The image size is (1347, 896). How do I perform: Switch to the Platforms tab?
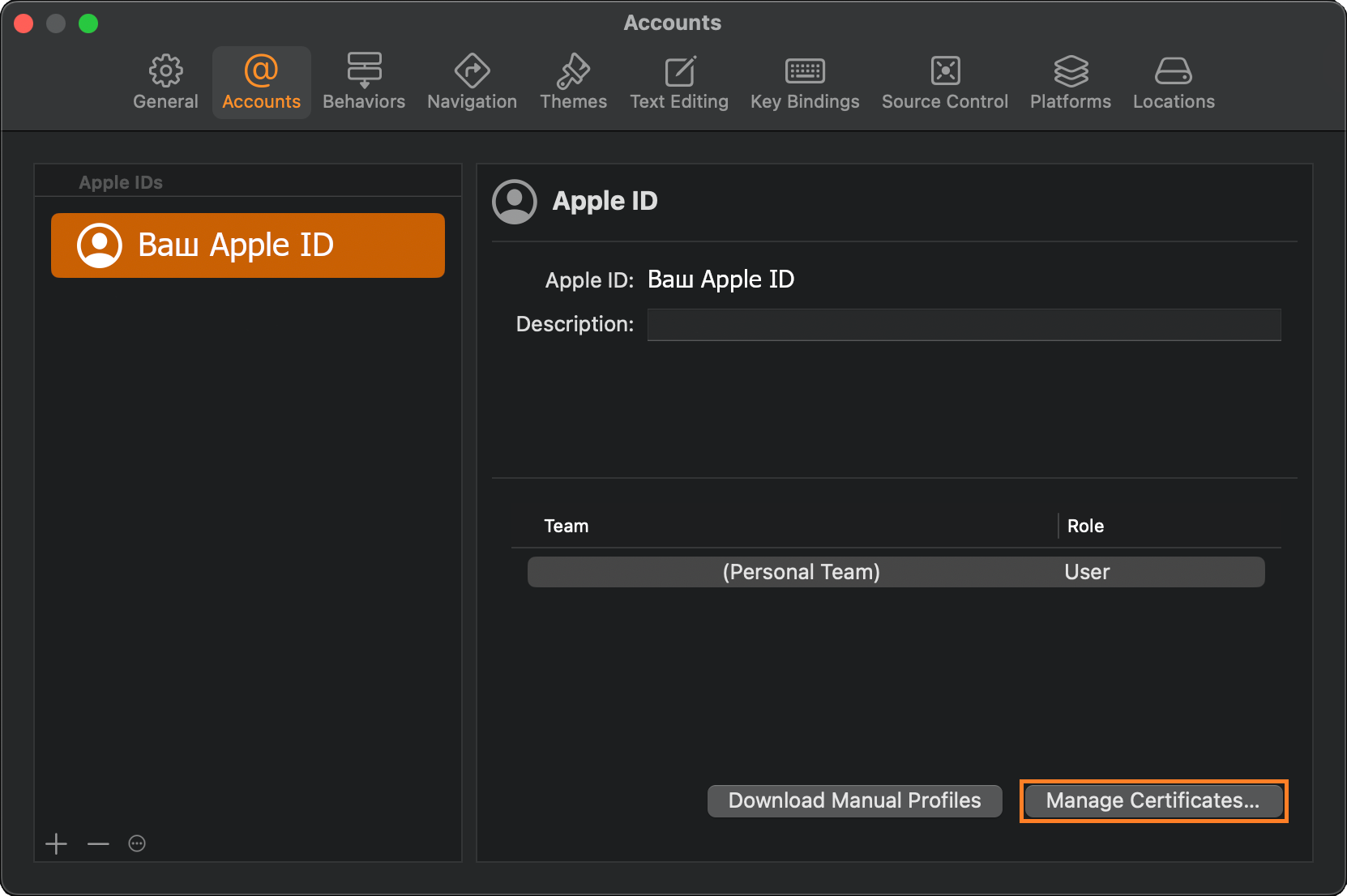point(1071,82)
